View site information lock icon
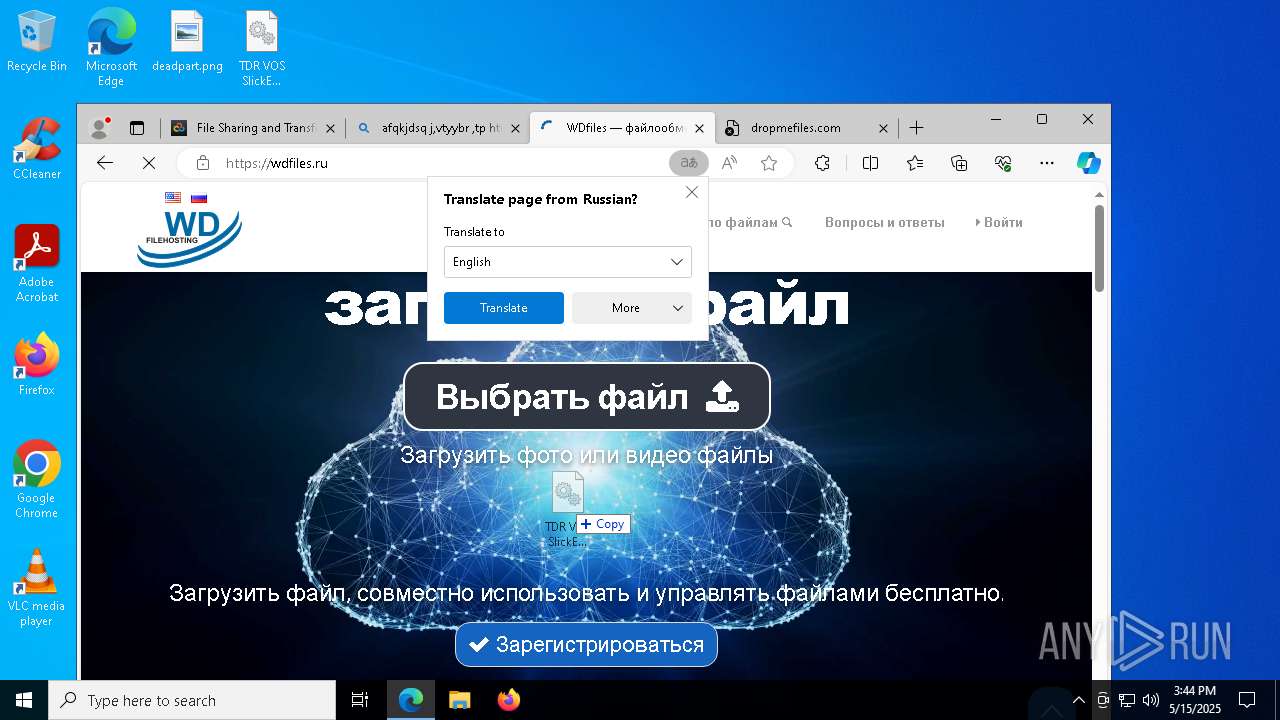Image resolution: width=1280 pixels, height=720 pixels. [x=203, y=163]
